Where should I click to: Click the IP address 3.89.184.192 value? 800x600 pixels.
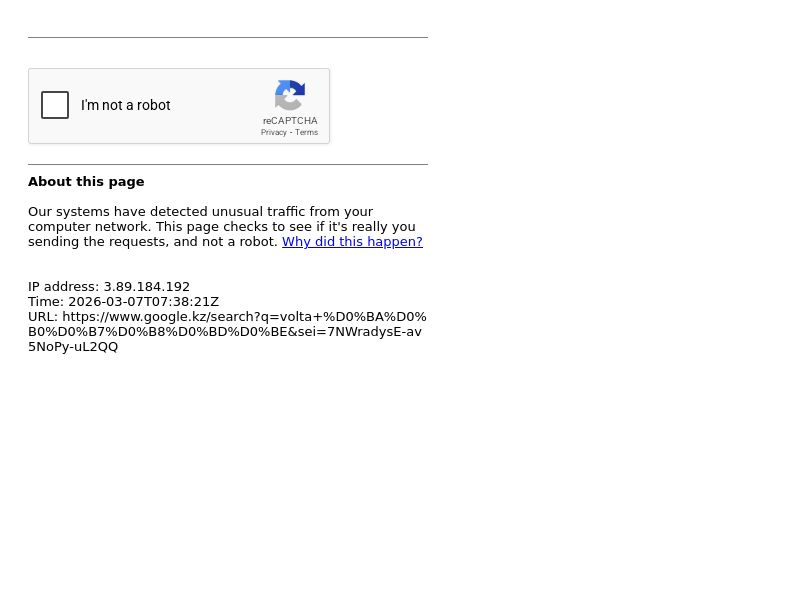coord(146,286)
